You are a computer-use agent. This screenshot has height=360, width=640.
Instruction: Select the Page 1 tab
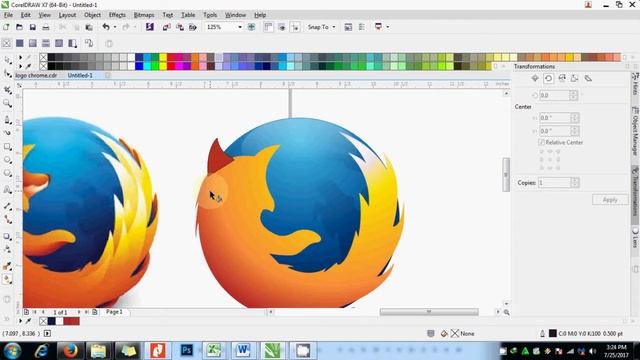pos(114,312)
